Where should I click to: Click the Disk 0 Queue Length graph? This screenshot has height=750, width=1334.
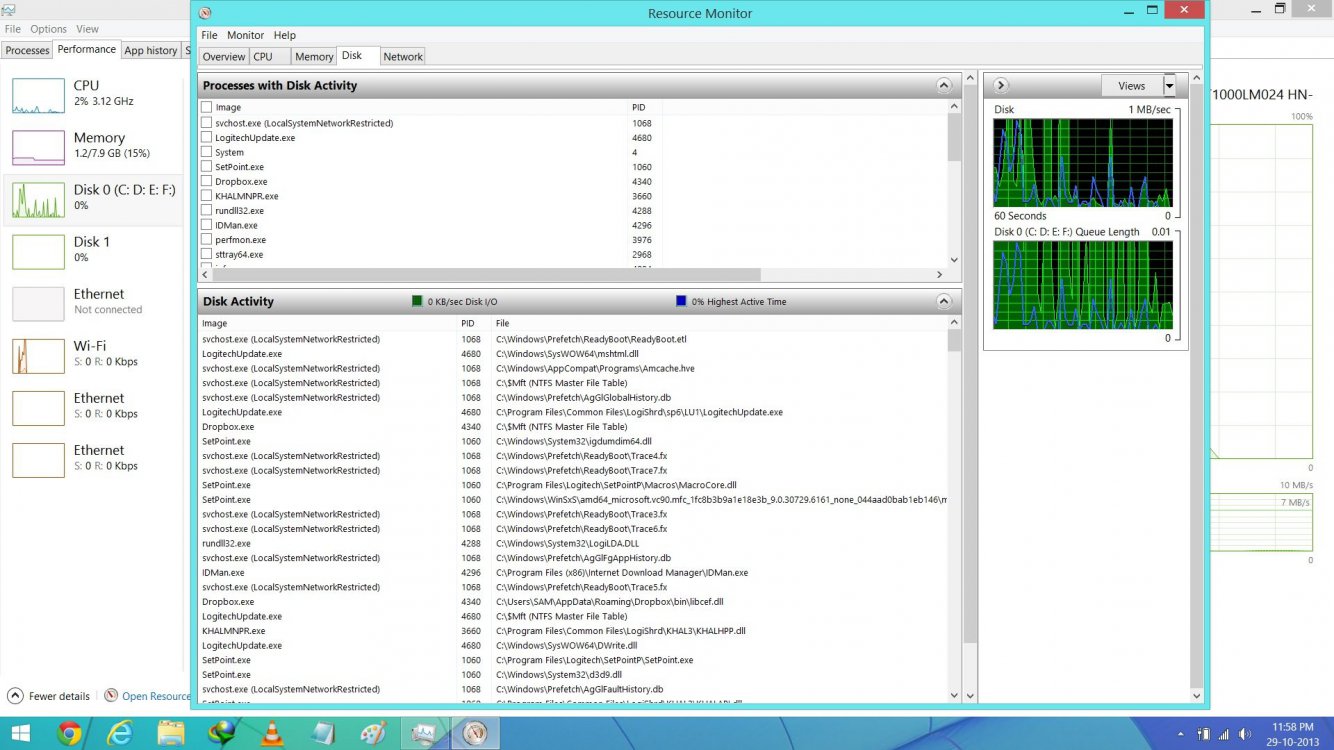(1082, 285)
